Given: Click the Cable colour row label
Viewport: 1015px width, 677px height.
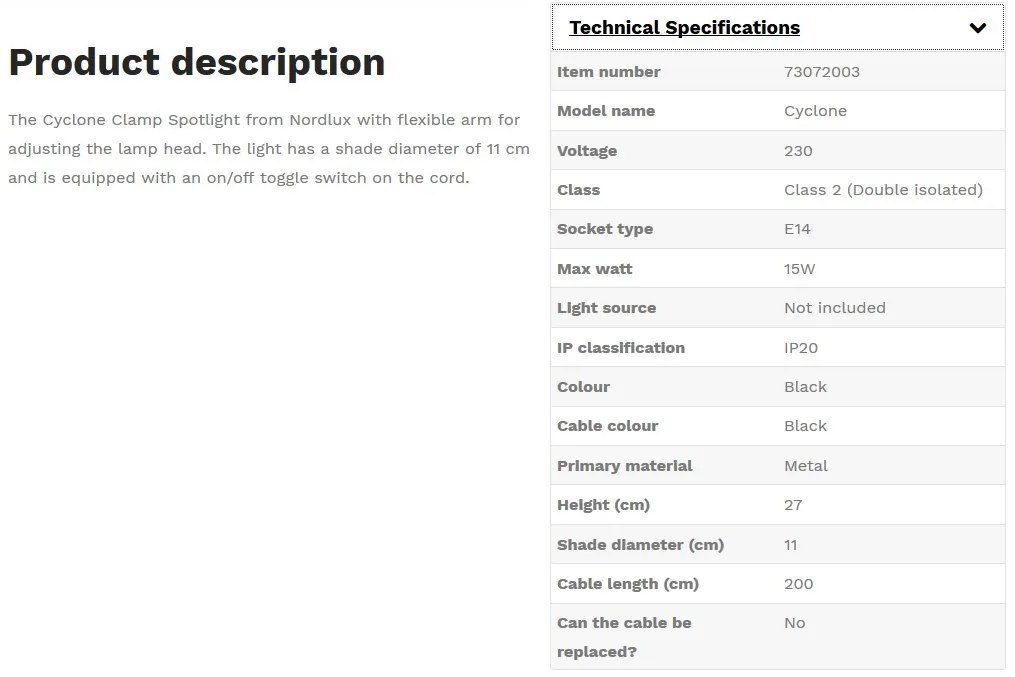Looking at the screenshot, I should click(x=607, y=426).
